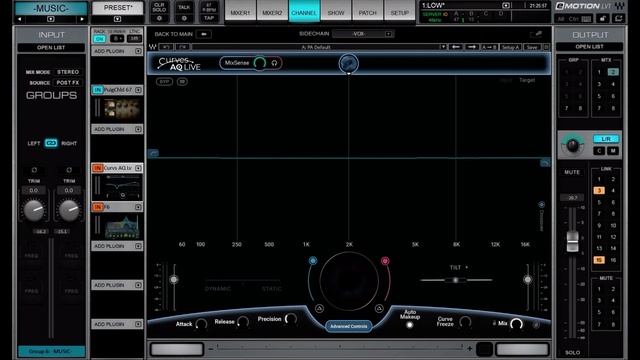Click the Waves W logo in plugin toolbar
This screenshot has height=360, width=640.
pos(153,47)
